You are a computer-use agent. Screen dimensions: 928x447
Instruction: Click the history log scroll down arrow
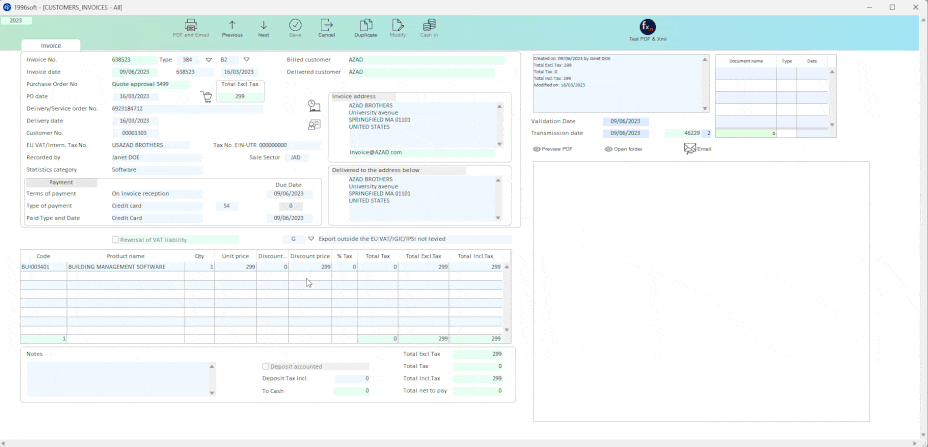[705, 108]
